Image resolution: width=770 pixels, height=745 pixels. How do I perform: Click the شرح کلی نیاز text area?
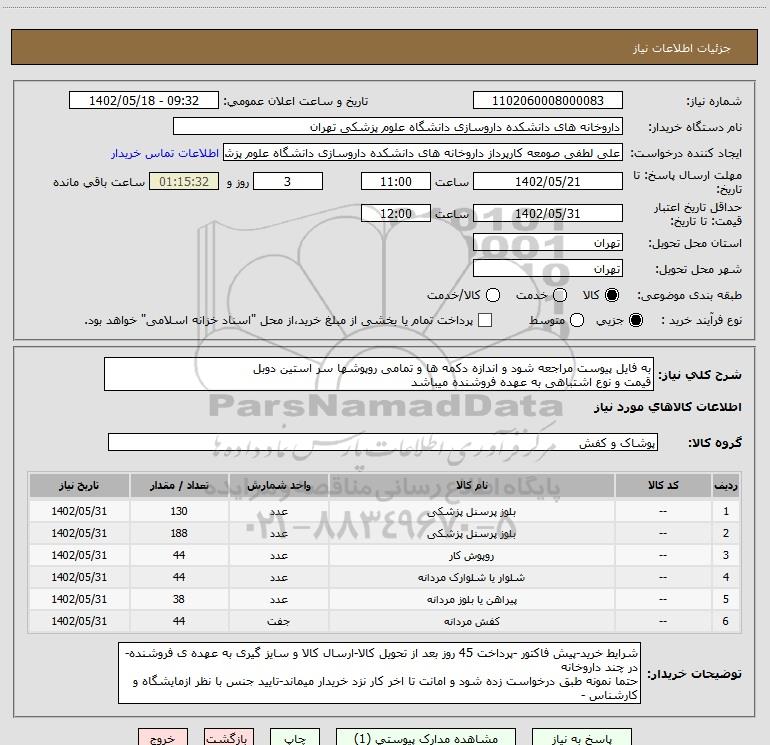pyautogui.click(x=379, y=375)
